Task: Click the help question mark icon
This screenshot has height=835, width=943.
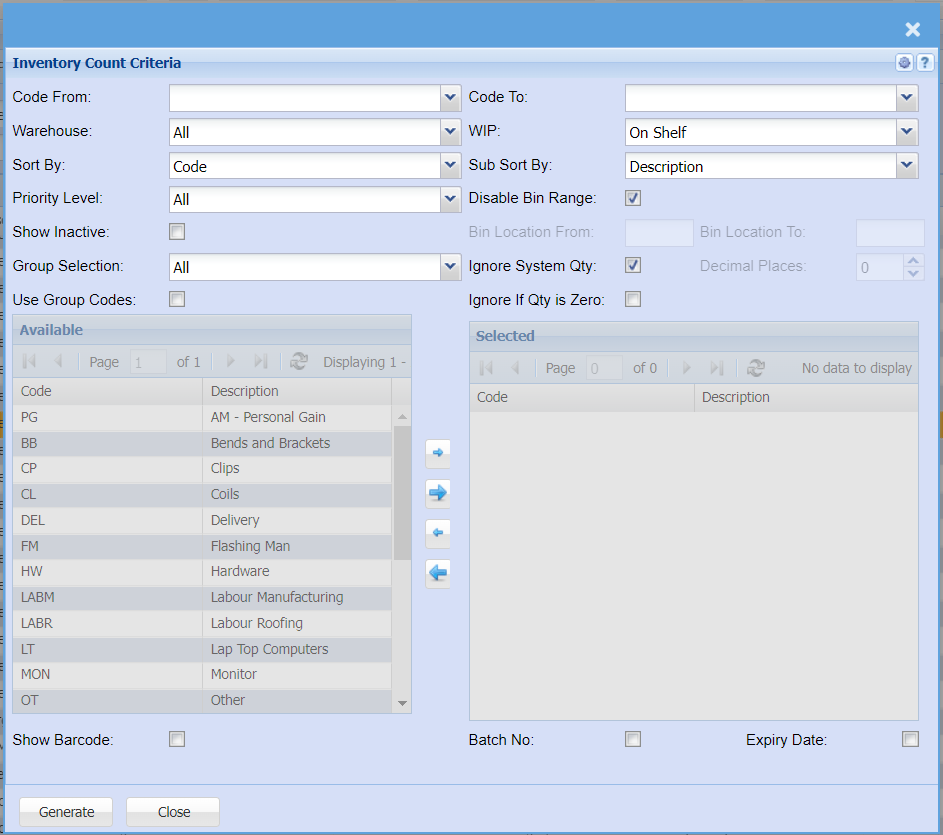Action: (925, 63)
